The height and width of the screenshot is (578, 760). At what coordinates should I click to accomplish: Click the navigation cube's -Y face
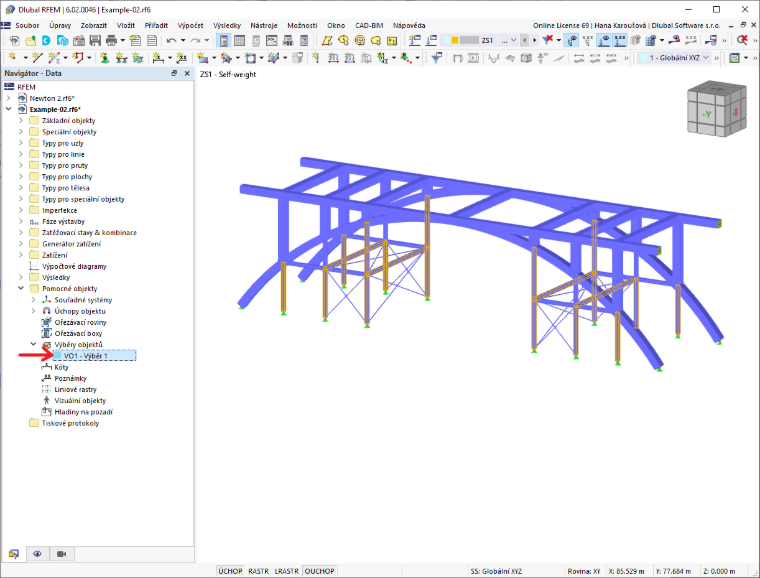point(707,114)
